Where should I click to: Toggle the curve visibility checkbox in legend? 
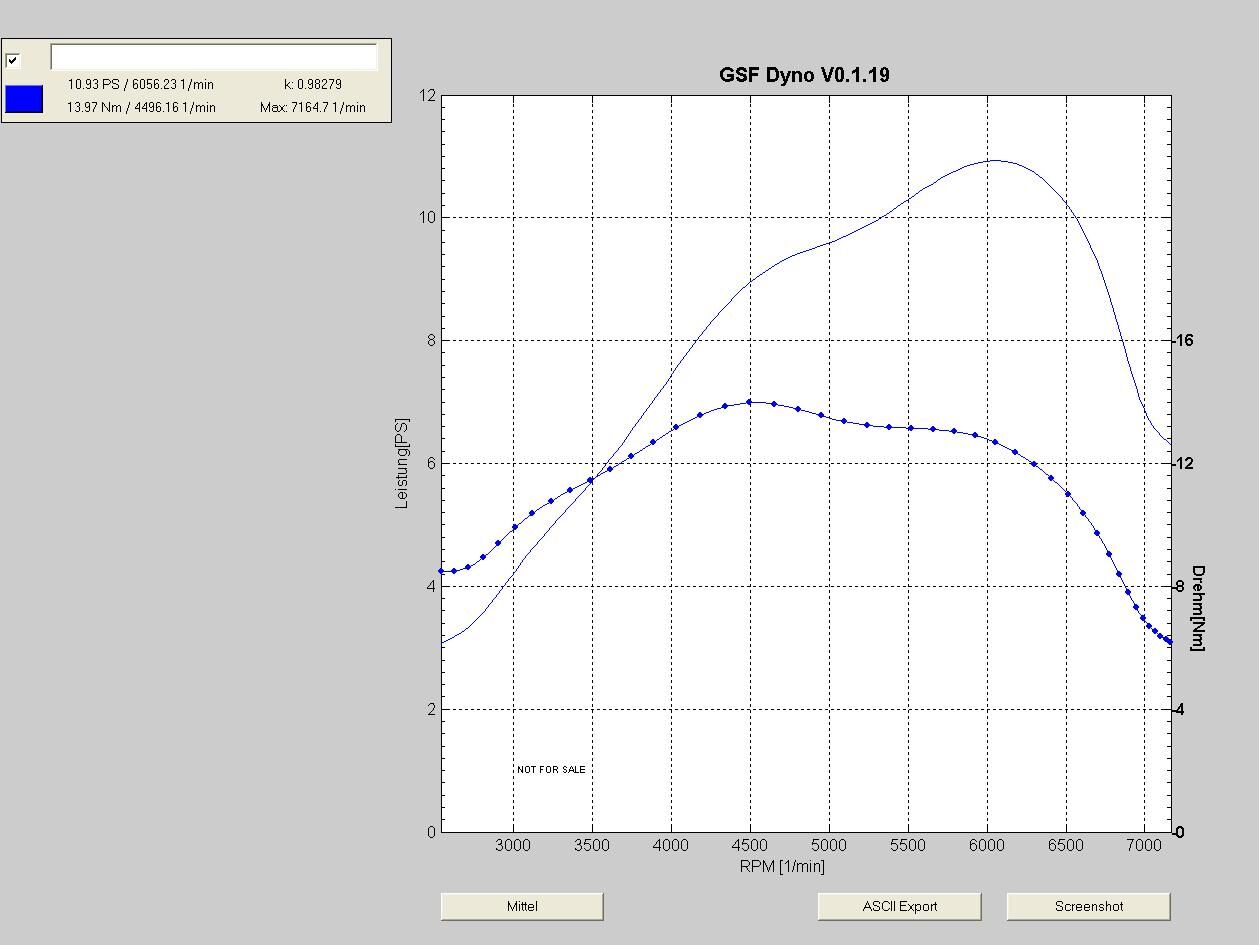pos(13,60)
